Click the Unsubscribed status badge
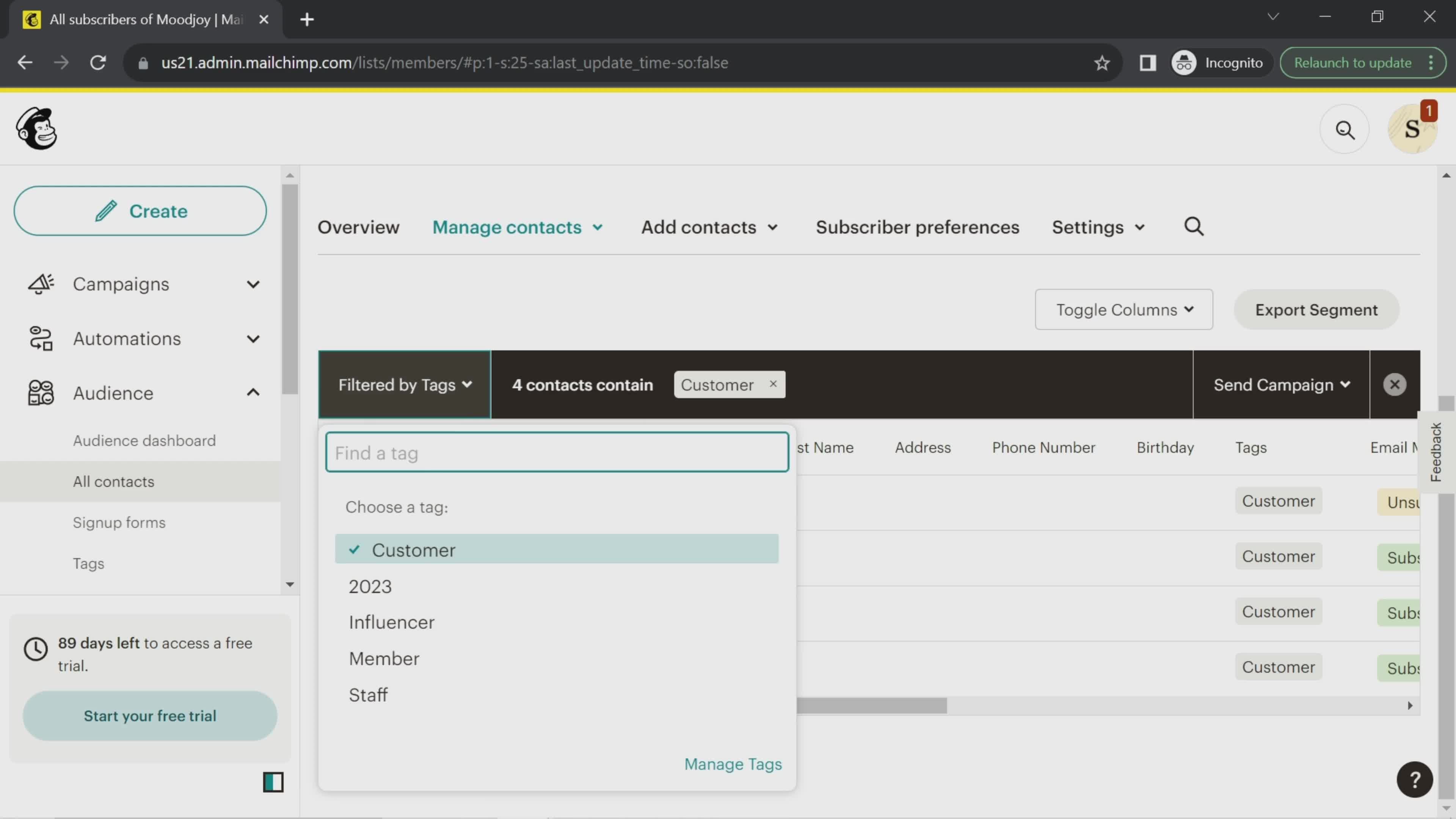1456x819 pixels. [1399, 502]
